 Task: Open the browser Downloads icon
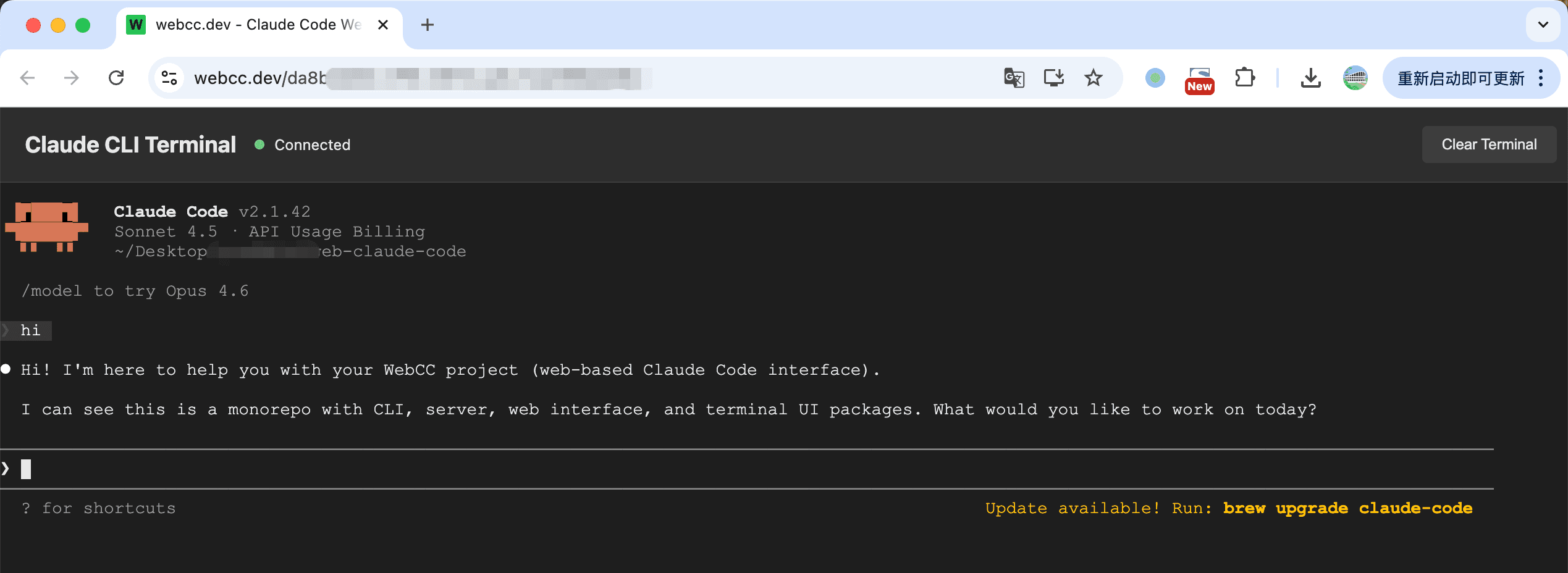[x=1311, y=78]
